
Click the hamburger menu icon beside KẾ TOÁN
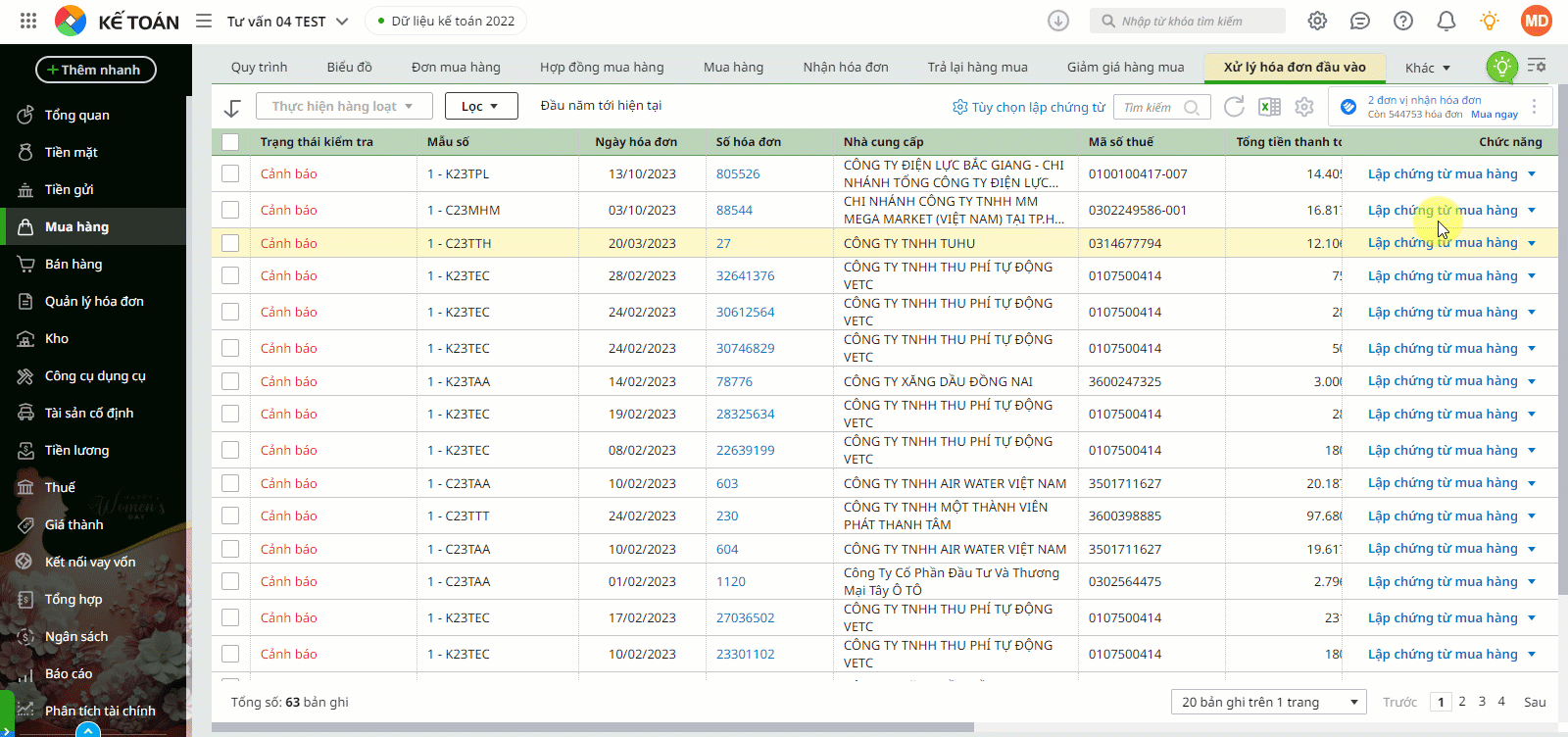click(x=204, y=21)
